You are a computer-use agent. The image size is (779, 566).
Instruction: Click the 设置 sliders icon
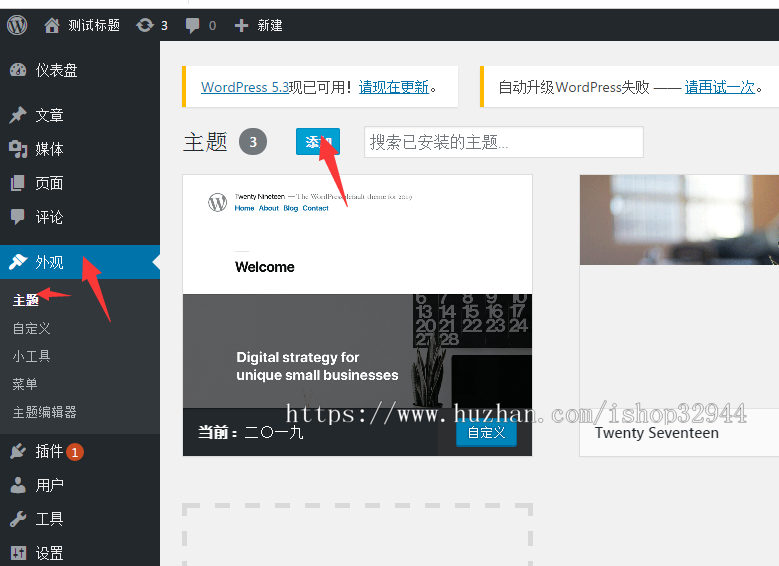(x=18, y=553)
